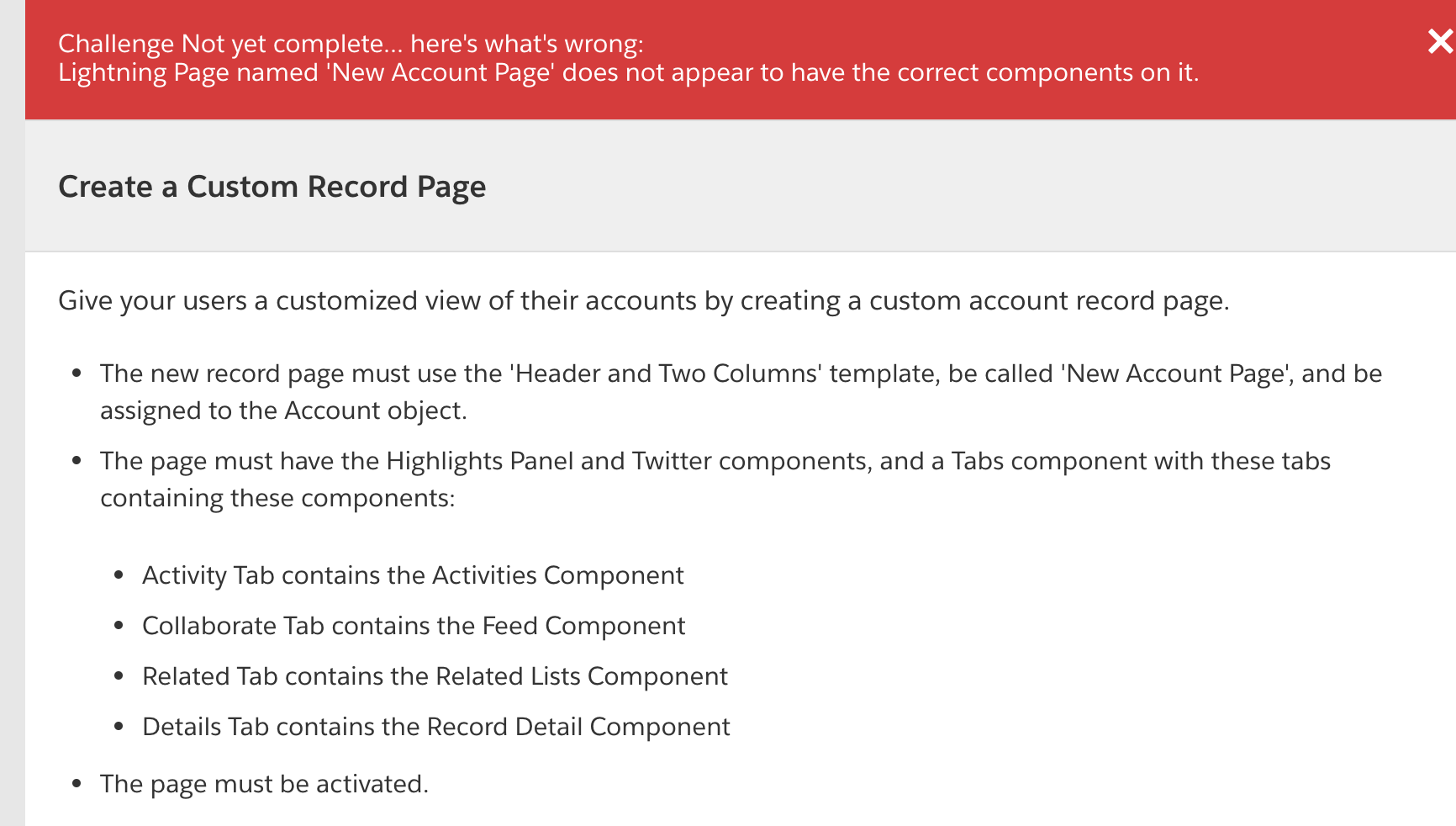1456x826 pixels.
Task: Click the bullet beside the Activity Tab item
Action: point(119,576)
